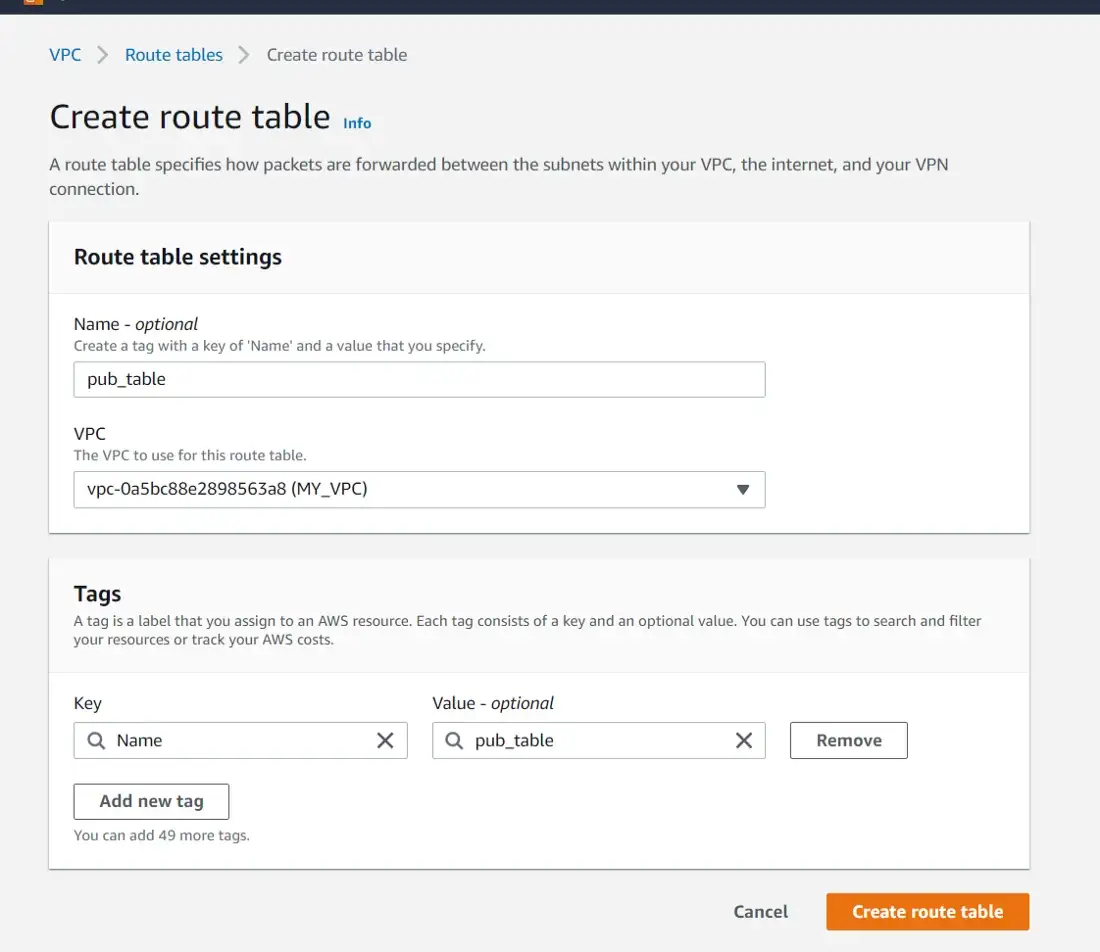Click the Route table settings section heading
The width and height of the screenshot is (1100, 952).
click(x=178, y=257)
